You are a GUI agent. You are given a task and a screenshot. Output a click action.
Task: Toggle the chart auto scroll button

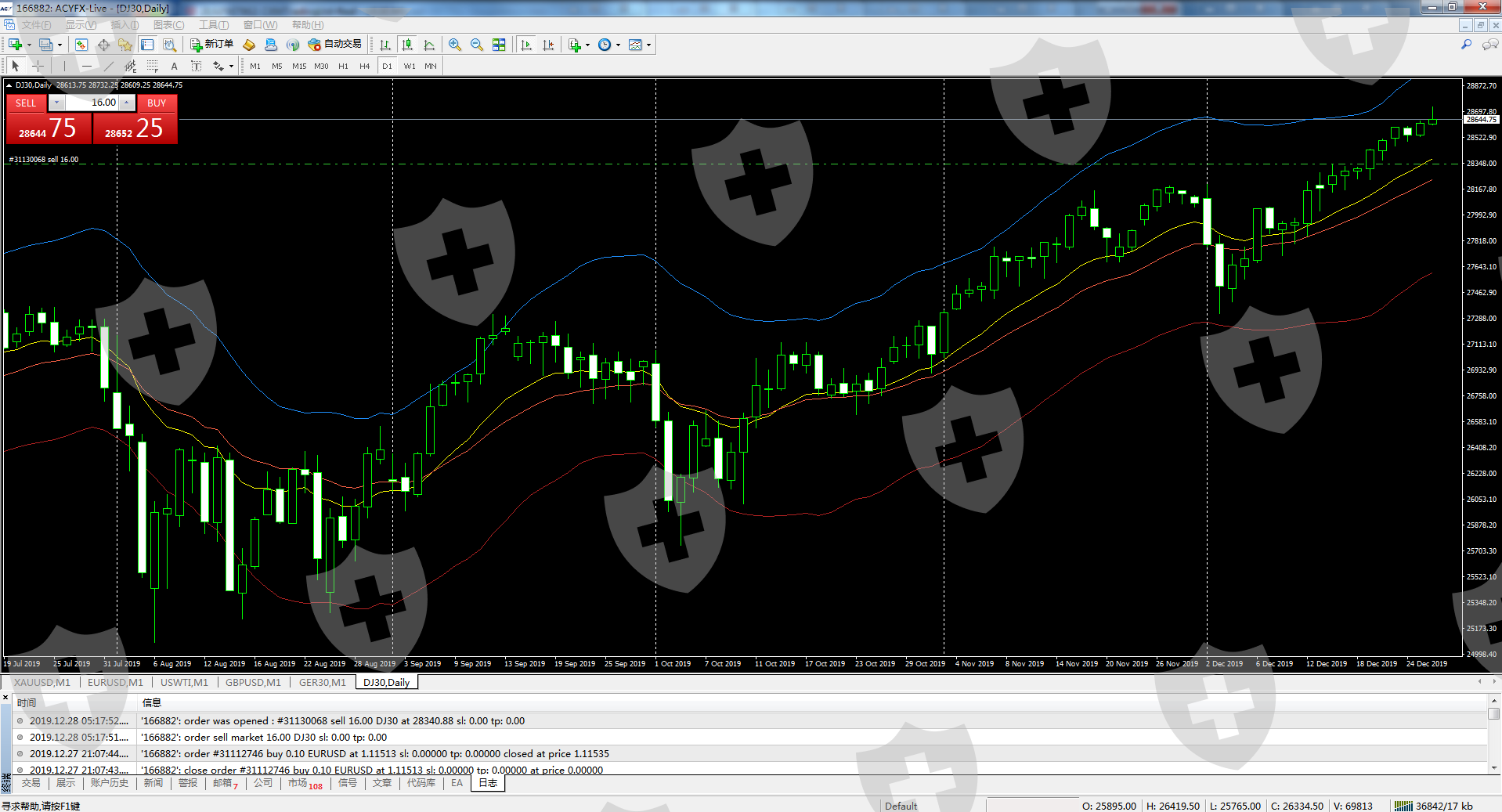point(526,45)
